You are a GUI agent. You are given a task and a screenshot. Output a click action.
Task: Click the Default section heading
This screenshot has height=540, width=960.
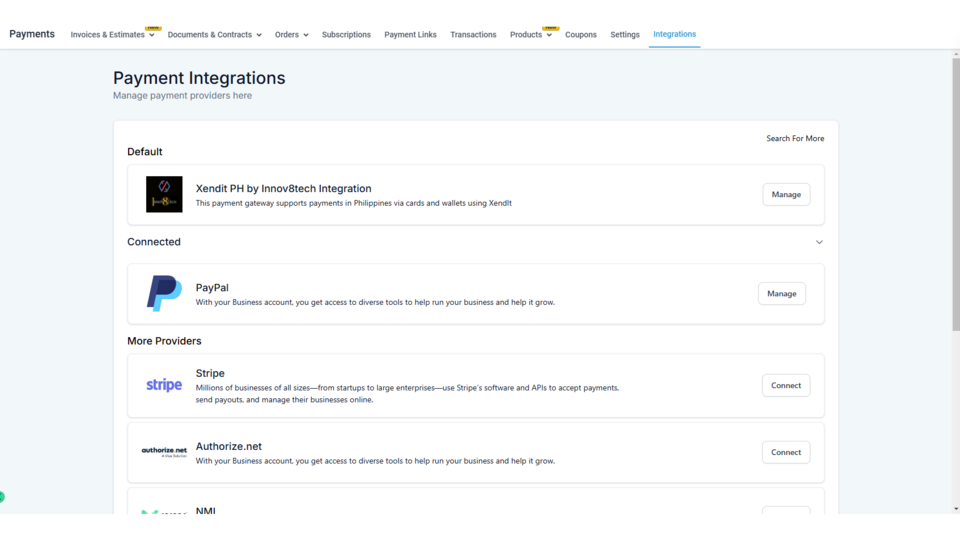(144, 152)
